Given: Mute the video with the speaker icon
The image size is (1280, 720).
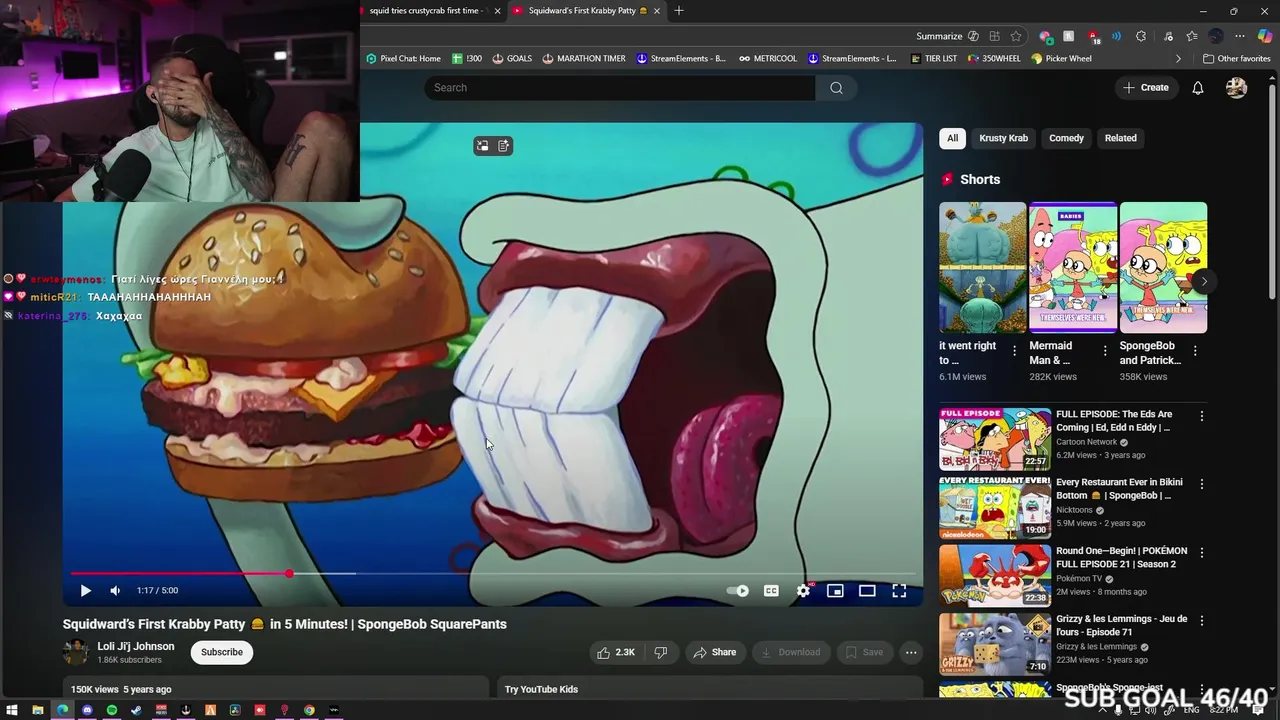Looking at the screenshot, I should 115,591.
